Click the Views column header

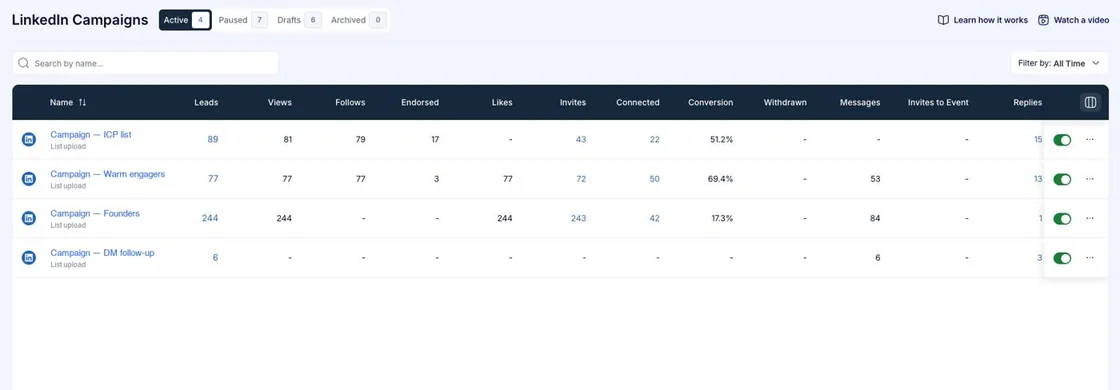[279, 103]
